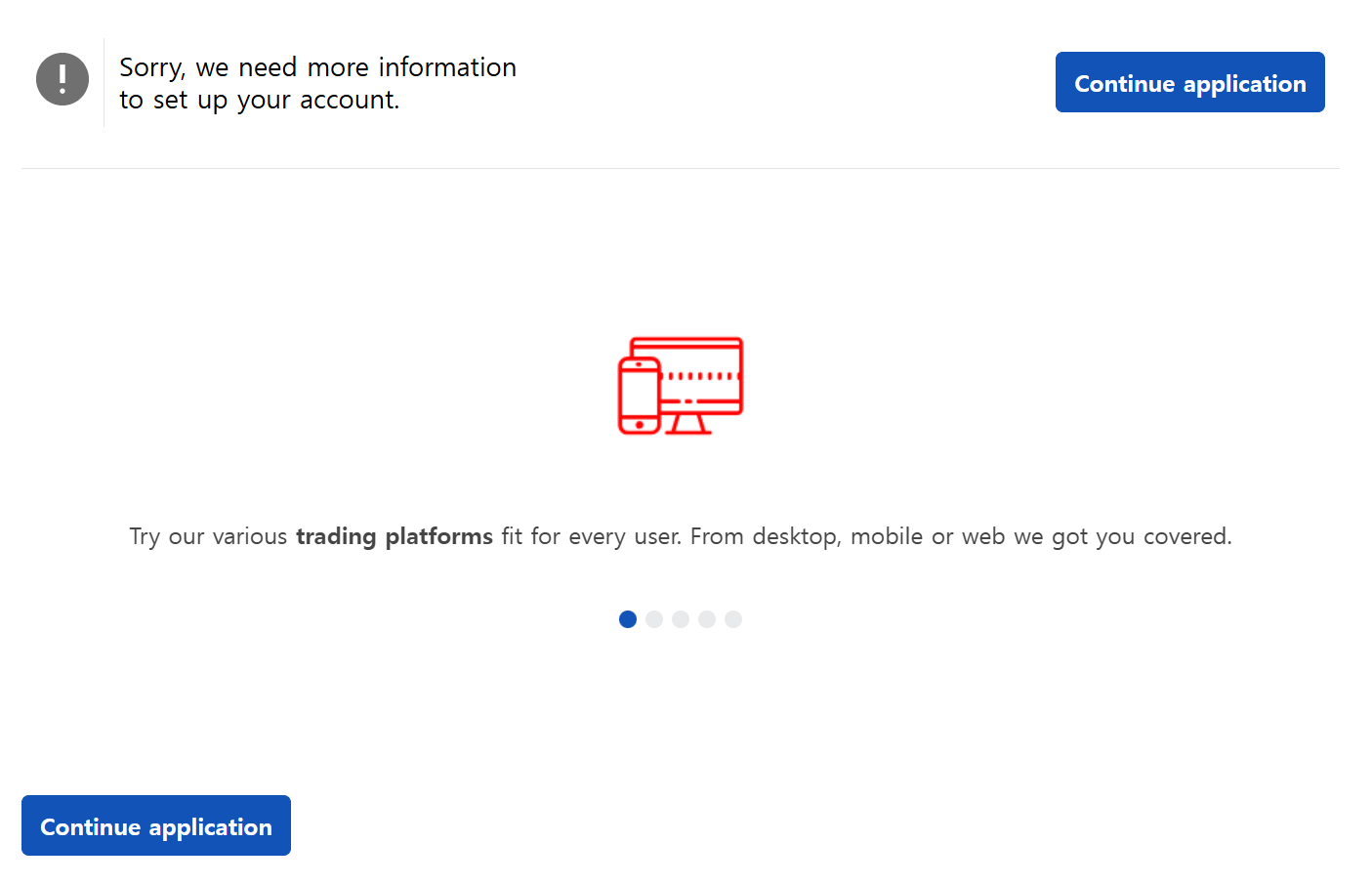Image resolution: width=1372 pixels, height=885 pixels.
Task: Go to the second carousel slide dot
Action: [x=654, y=619]
